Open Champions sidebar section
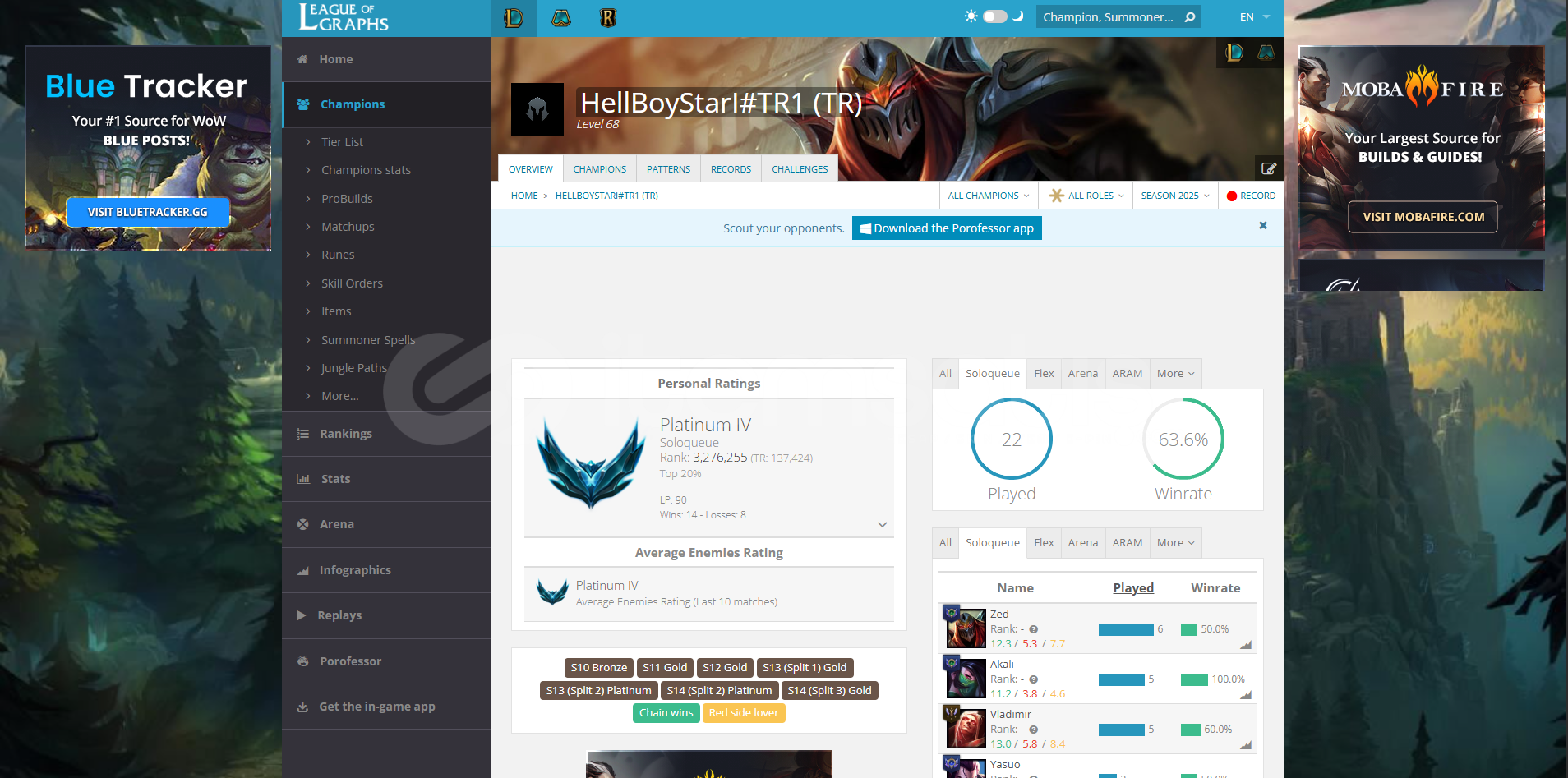This screenshot has height=778, width=1568. coord(386,104)
